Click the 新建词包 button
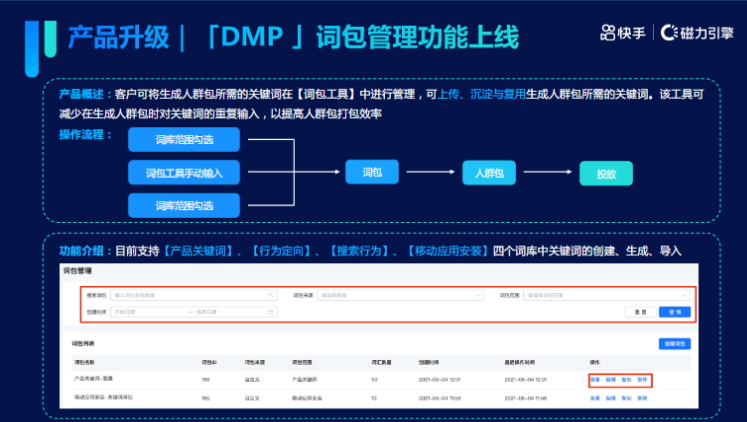 pos(675,344)
